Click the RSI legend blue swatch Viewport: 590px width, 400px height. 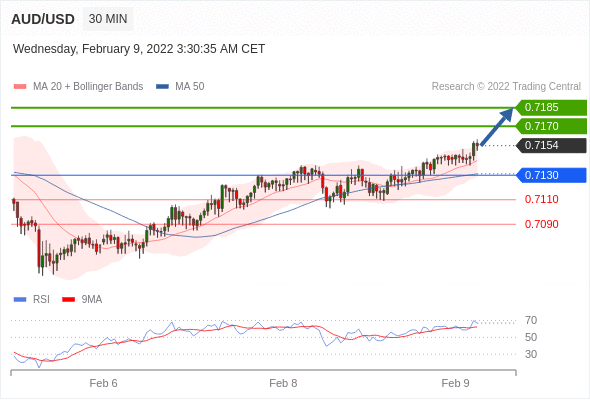pyautogui.click(x=20, y=300)
